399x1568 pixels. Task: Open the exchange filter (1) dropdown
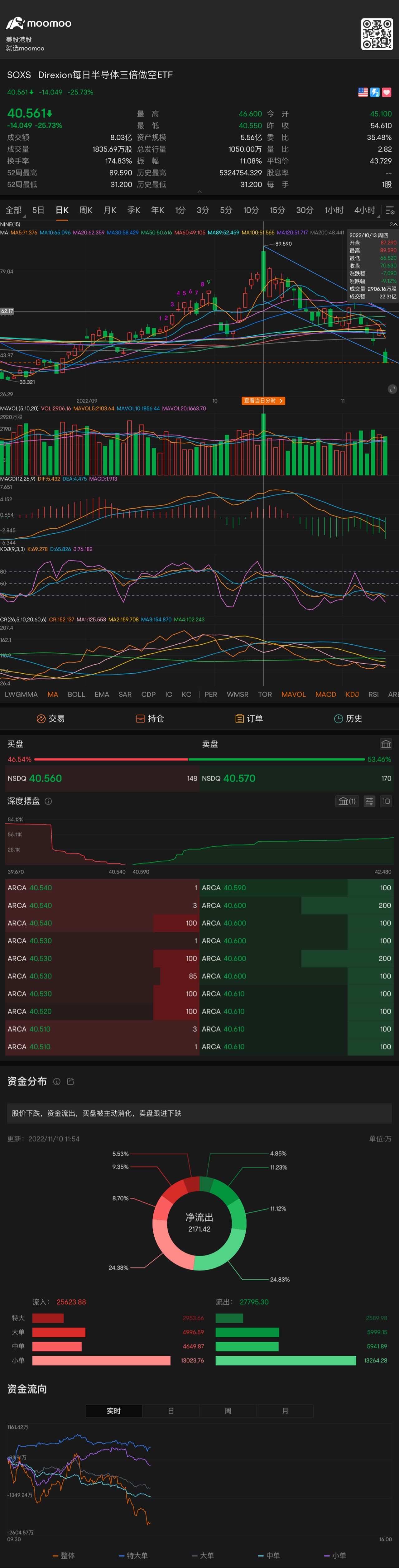click(347, 801)
